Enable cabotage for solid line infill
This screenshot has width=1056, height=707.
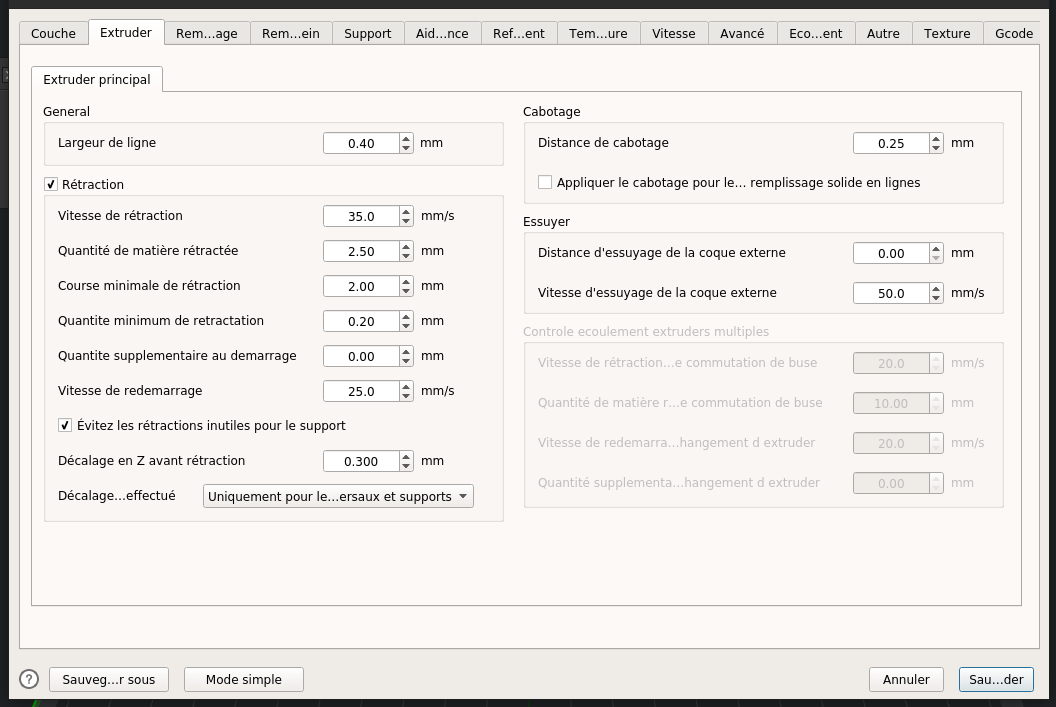click(545, 182)
